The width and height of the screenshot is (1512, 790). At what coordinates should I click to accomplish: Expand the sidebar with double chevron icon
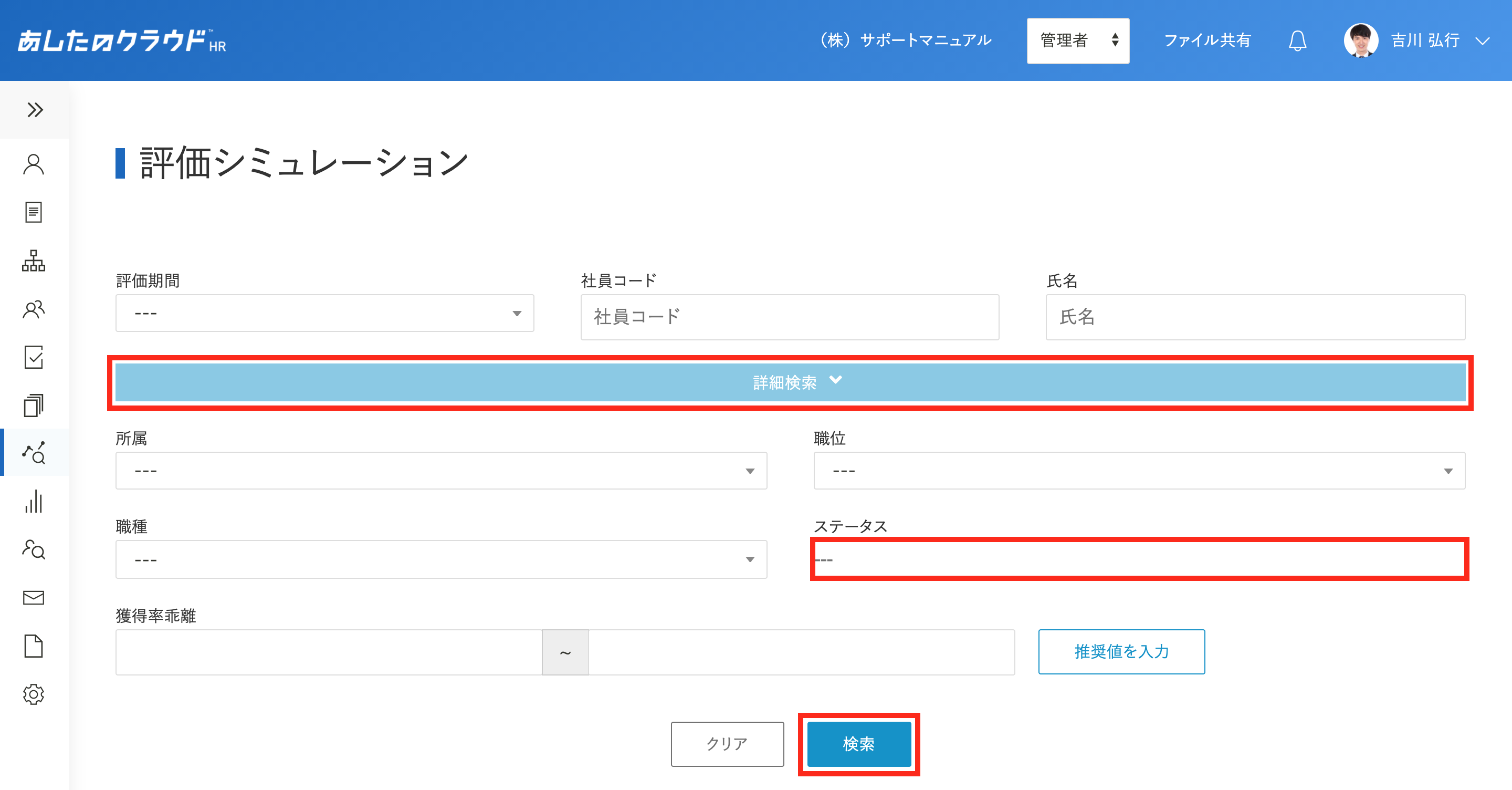point(35,110)
